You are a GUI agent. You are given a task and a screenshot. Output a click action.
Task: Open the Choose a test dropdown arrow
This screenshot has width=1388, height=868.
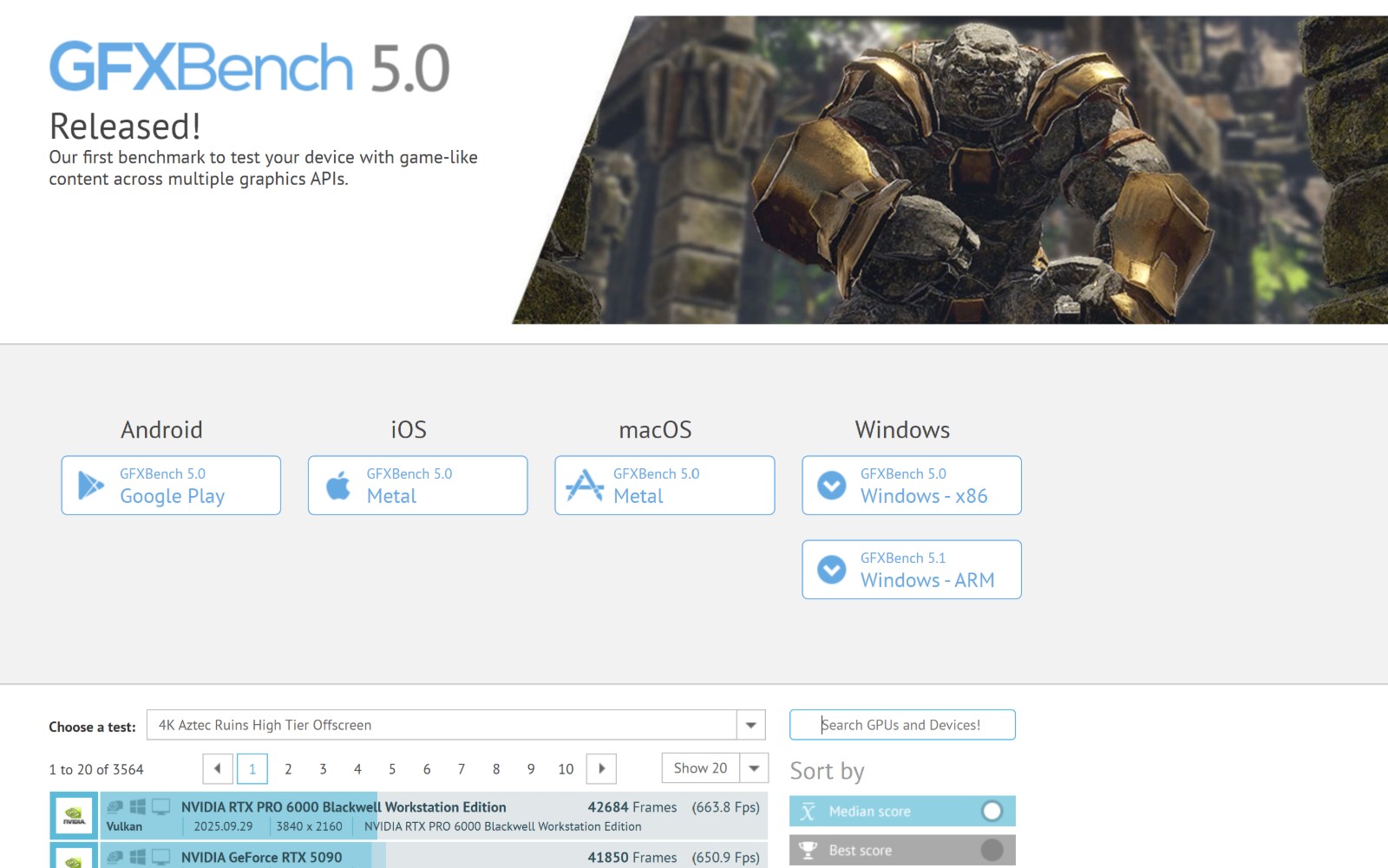click(x=751, y=725)
